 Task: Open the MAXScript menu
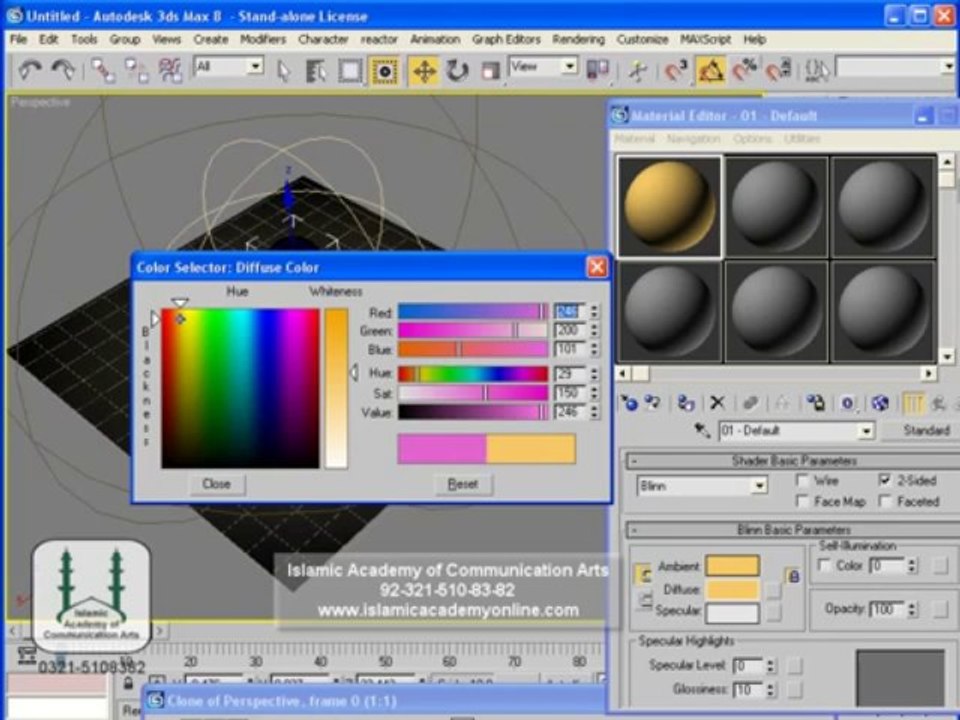pos(705,39)
